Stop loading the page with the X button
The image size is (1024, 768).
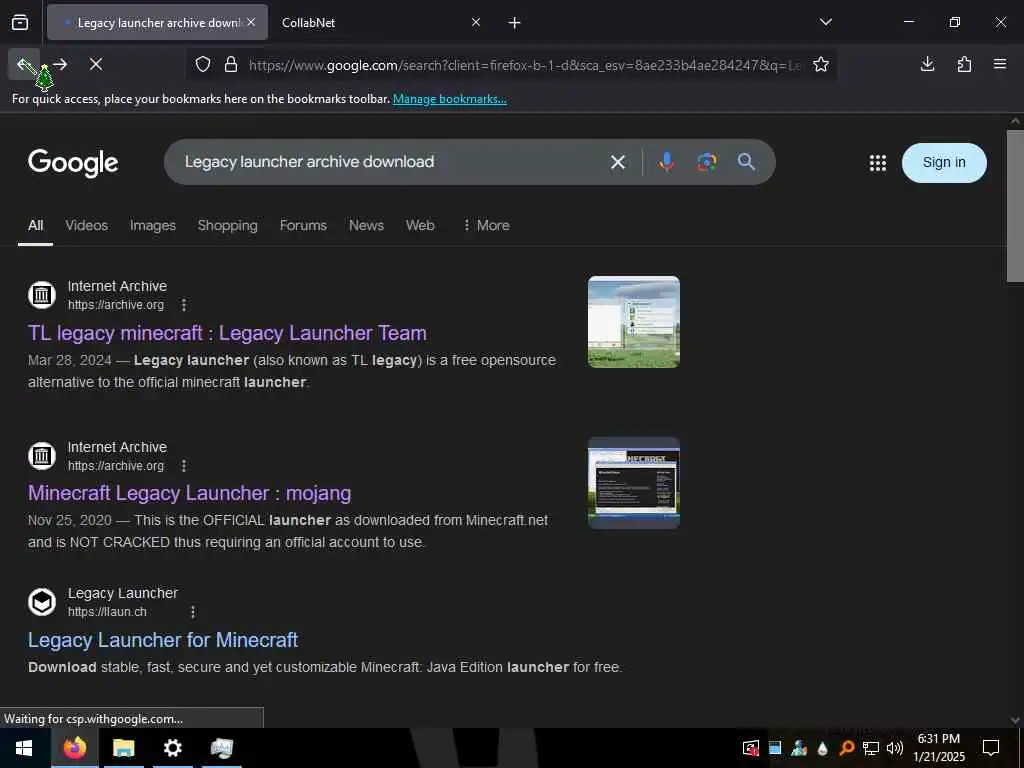pos(96,64)
